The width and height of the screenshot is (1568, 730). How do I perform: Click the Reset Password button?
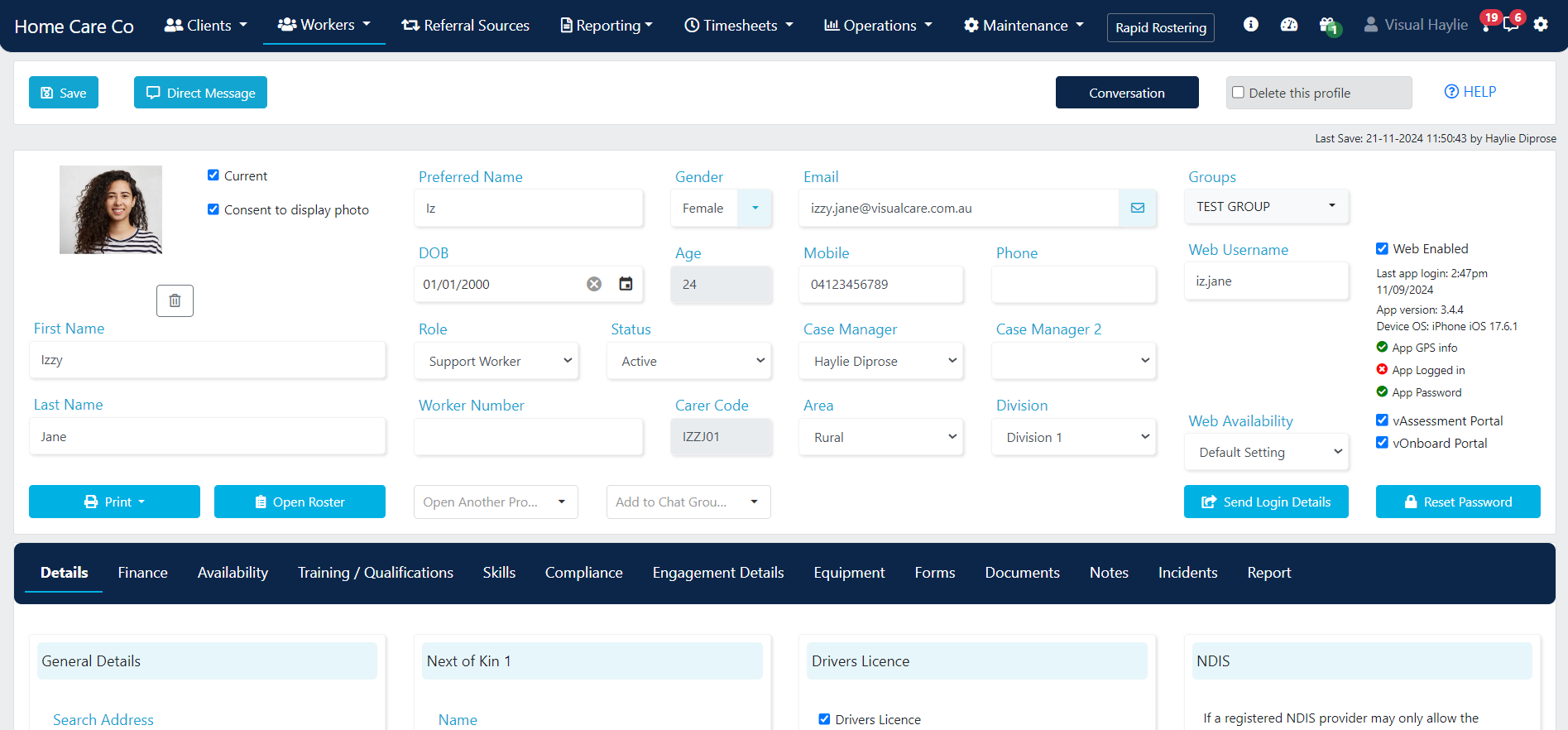1458,502
